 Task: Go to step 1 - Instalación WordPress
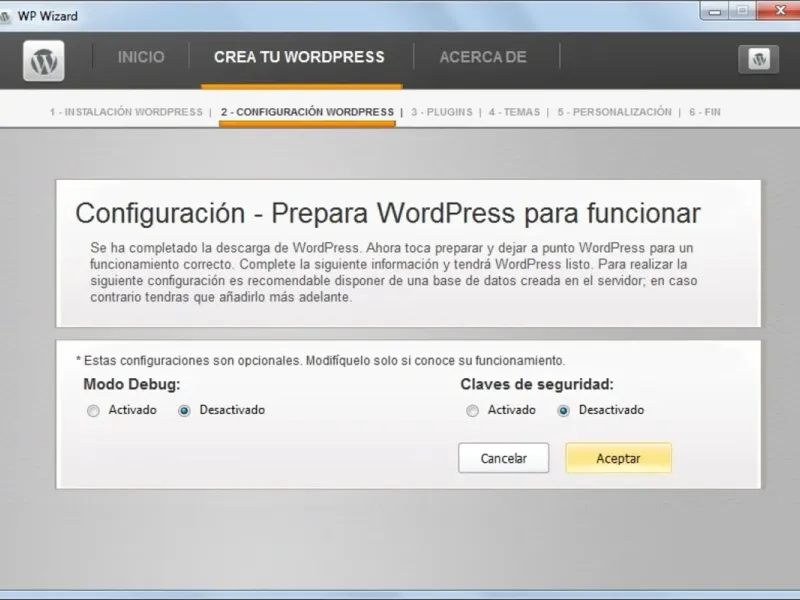tap(126, 112)
